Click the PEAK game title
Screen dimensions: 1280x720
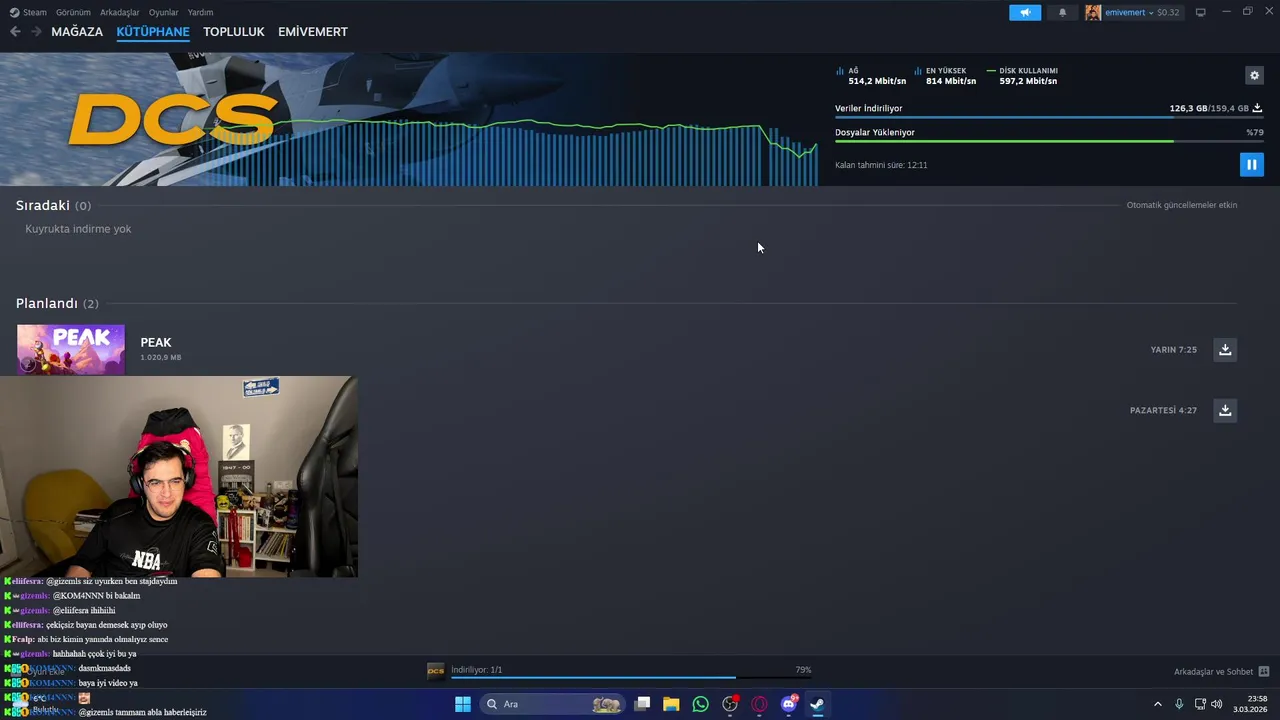(156, 342)
